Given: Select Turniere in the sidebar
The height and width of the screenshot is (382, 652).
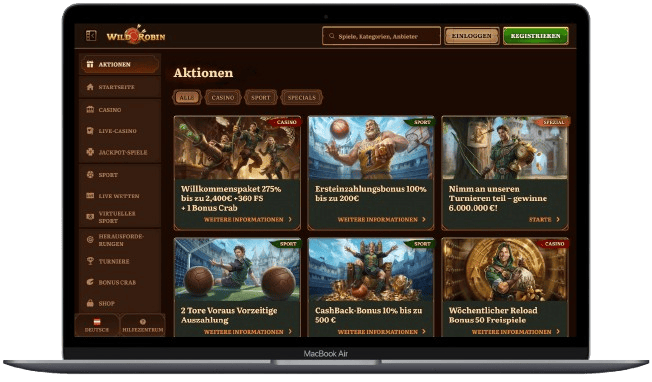Looking at the screenshot, I should tap(120, 261).
